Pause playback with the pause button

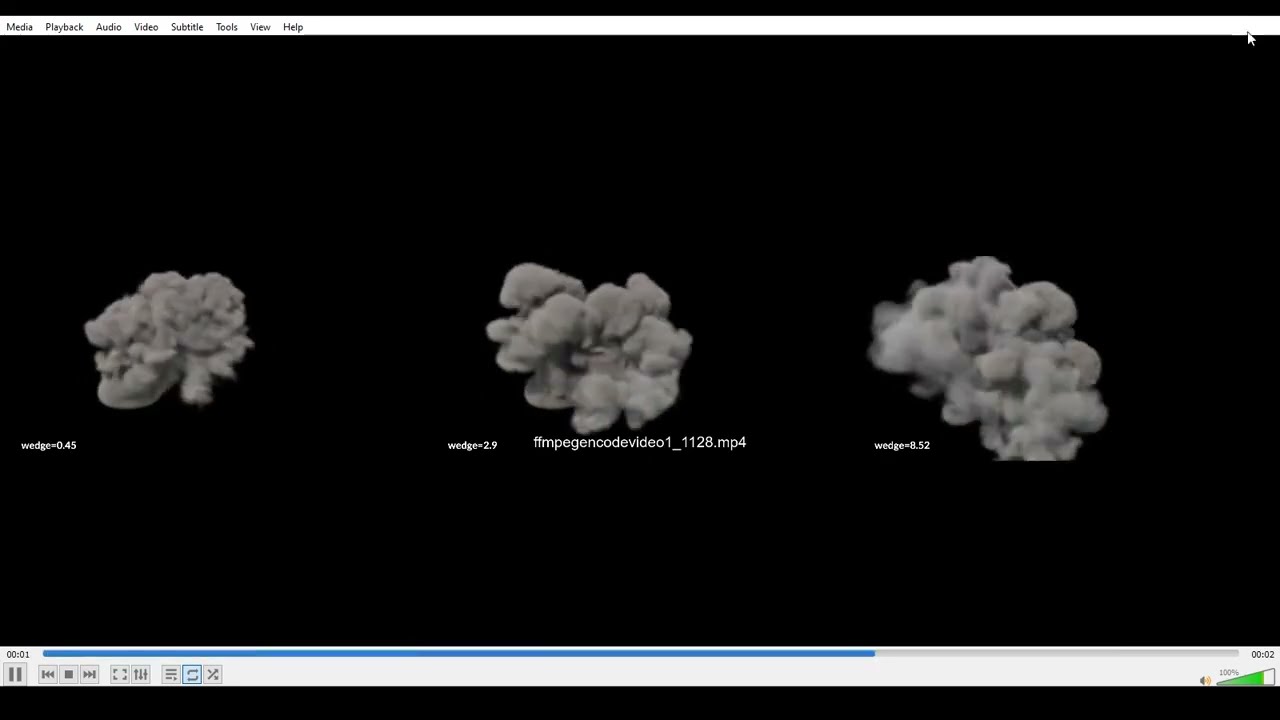[15, 675]
